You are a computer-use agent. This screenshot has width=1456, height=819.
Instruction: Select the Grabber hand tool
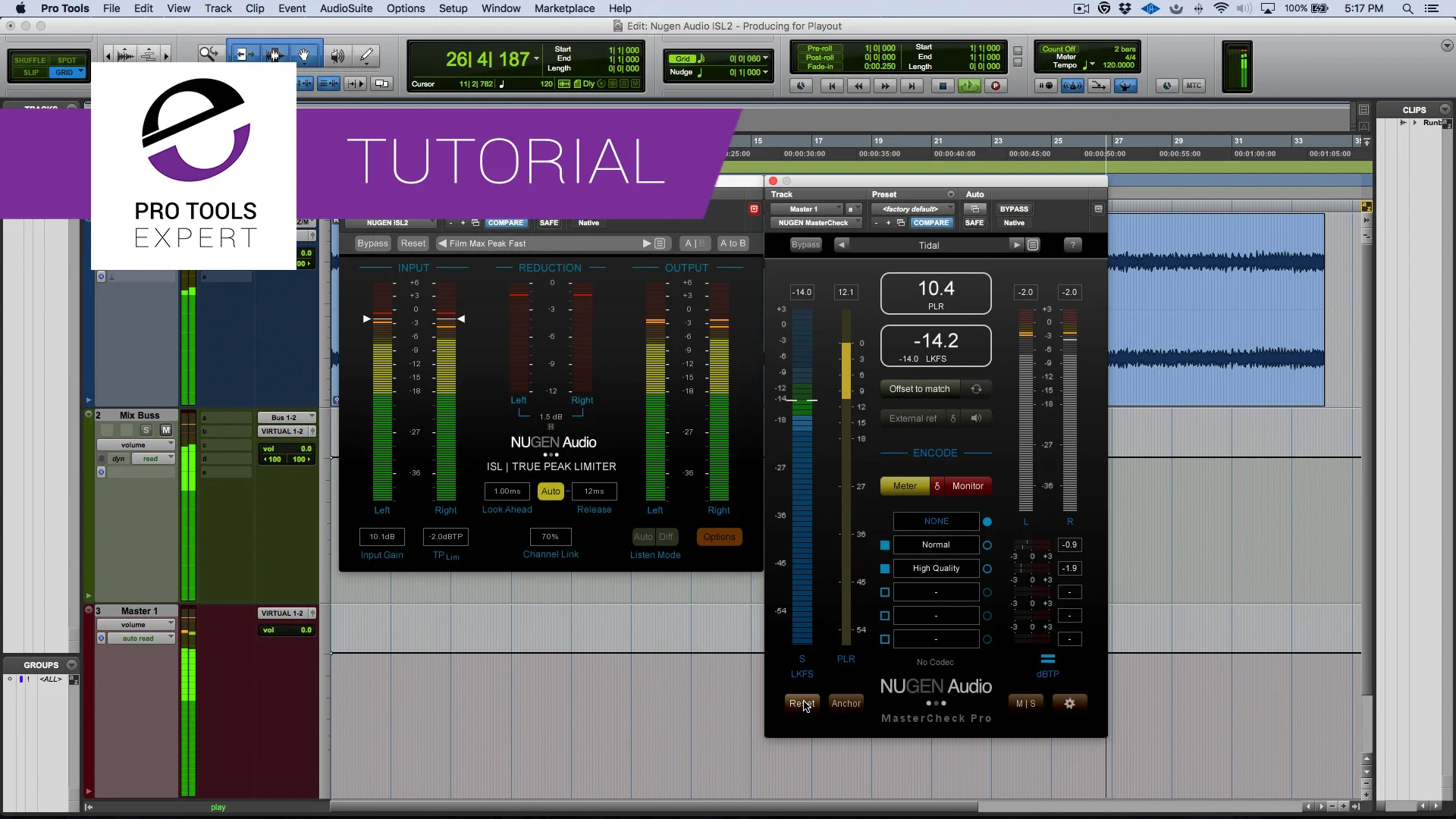click(303, 55)
